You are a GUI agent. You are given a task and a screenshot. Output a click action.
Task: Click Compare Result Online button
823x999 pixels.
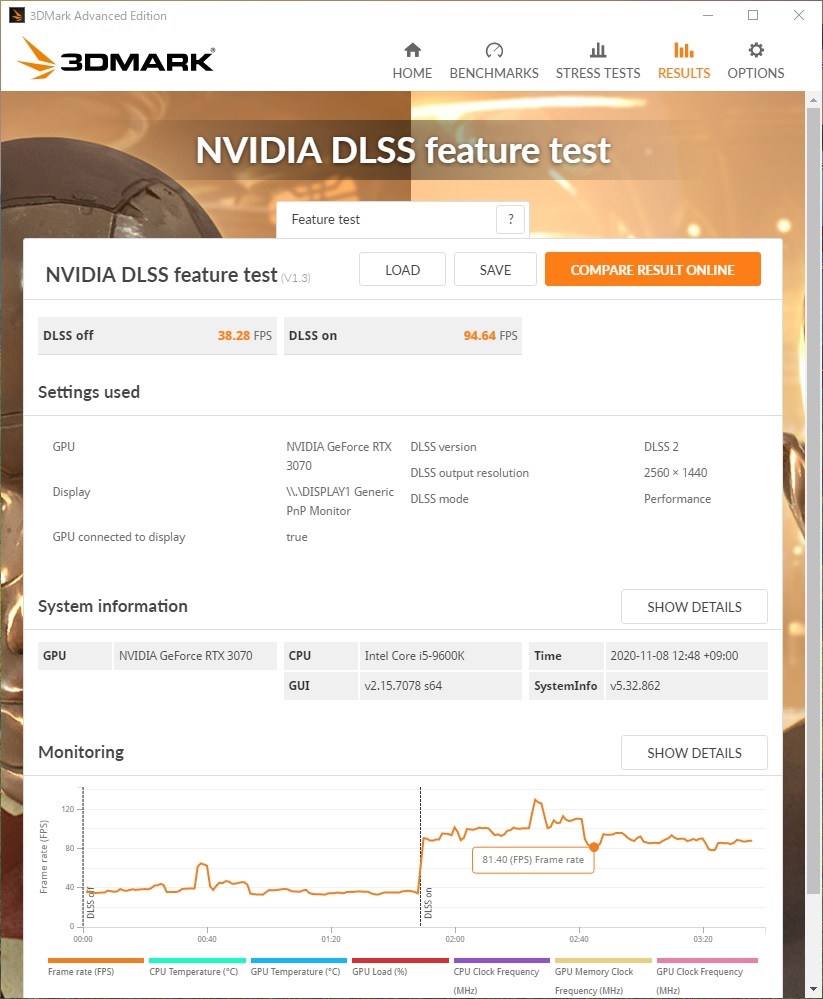tap(652, 270)
